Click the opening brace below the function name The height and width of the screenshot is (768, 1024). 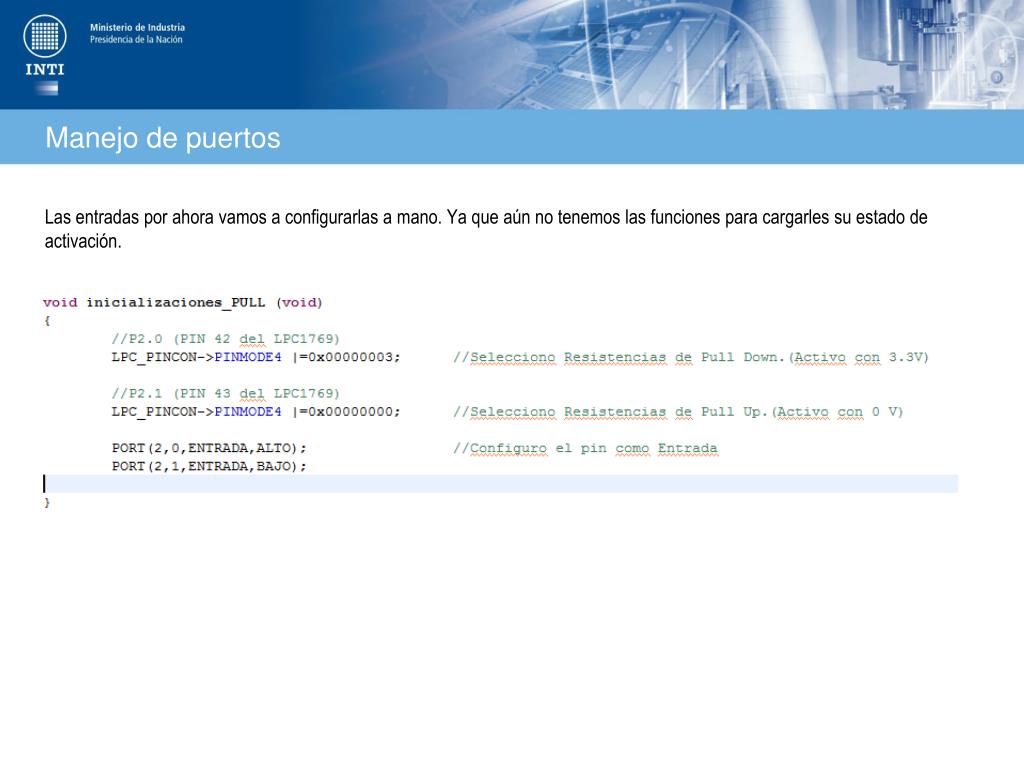[x=47, y=321]
